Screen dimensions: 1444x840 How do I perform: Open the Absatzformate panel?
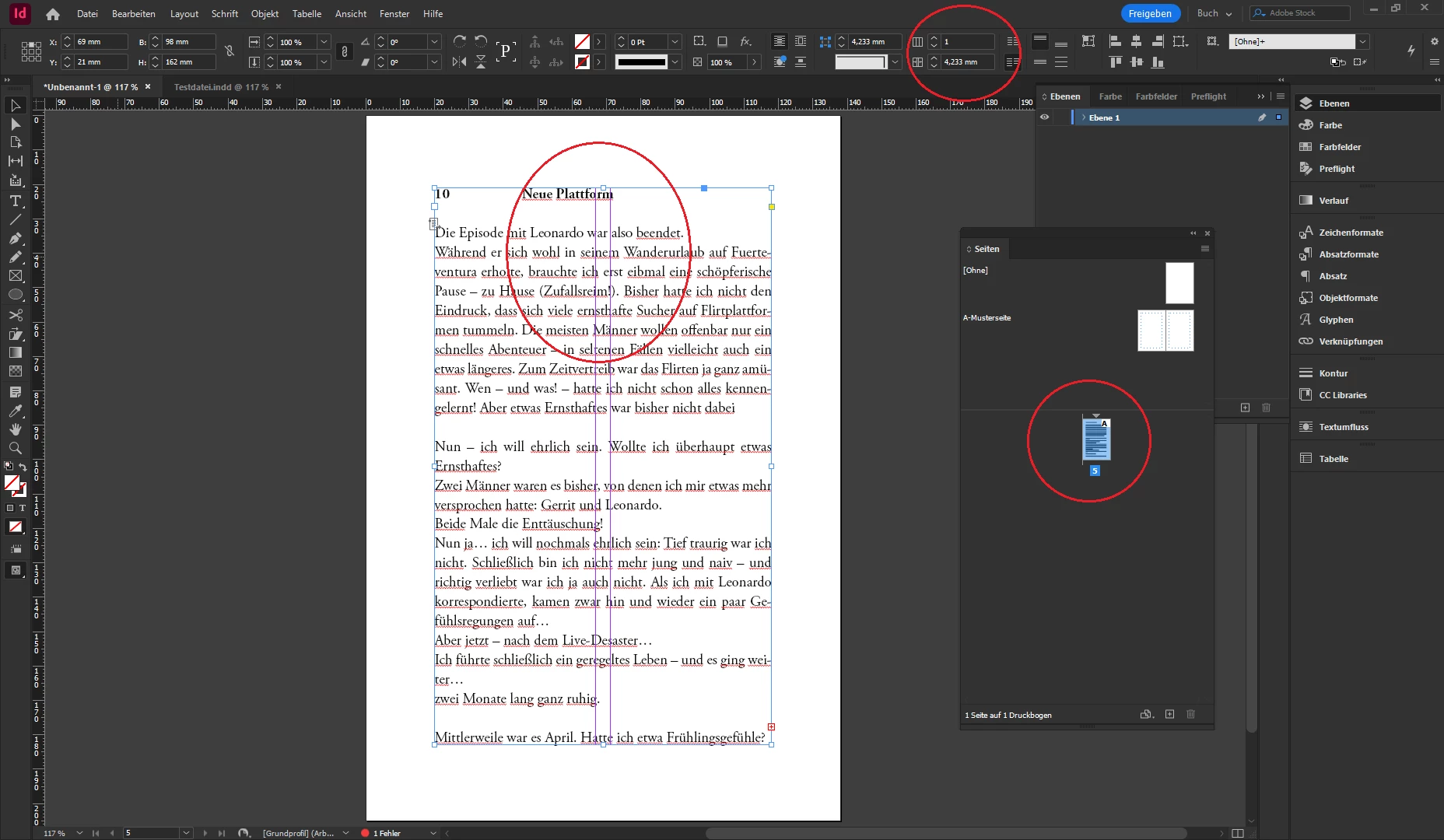(x=1348, y=254)
